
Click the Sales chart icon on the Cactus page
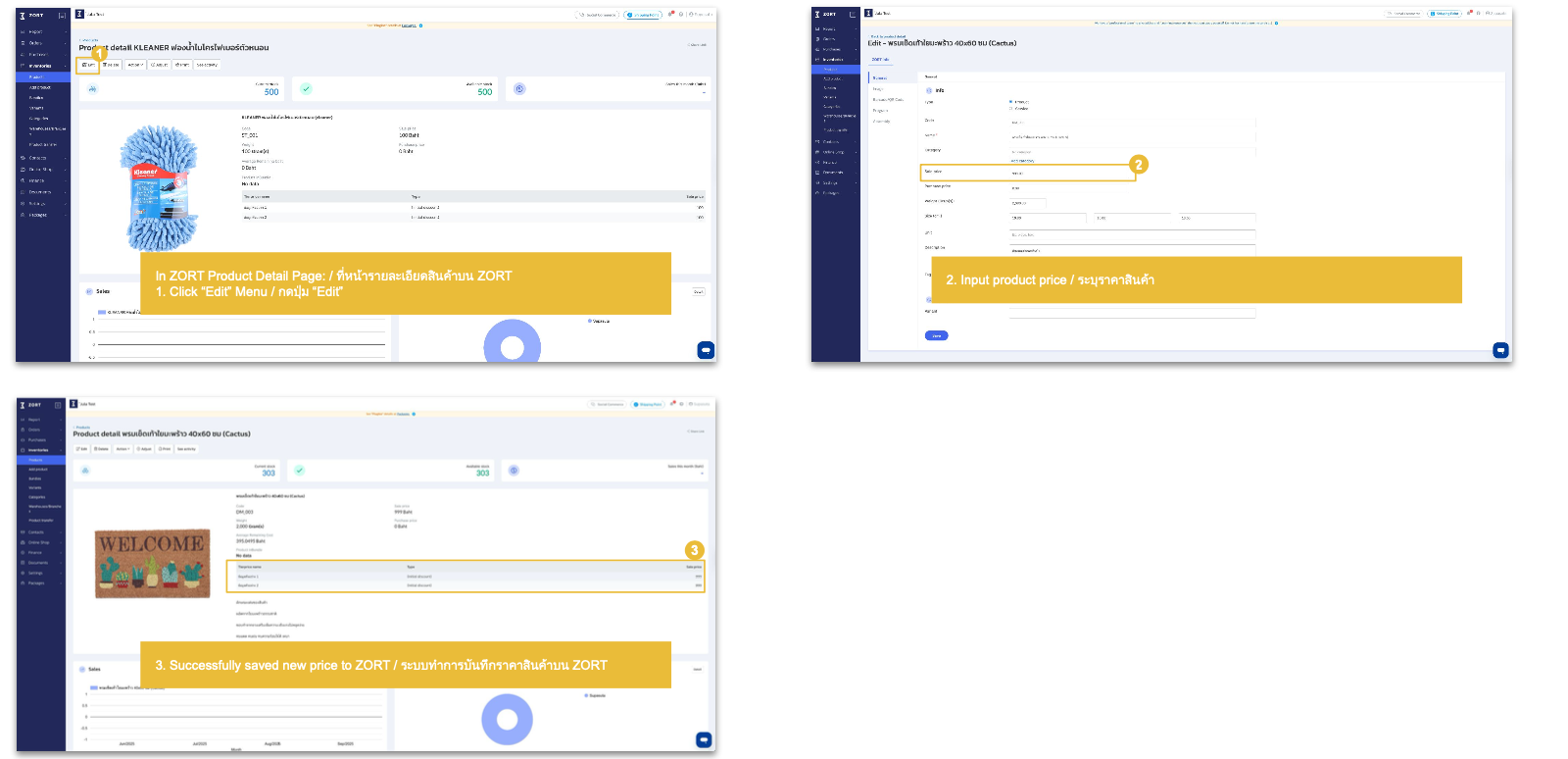pyautogui.click(x=82, y=669)
